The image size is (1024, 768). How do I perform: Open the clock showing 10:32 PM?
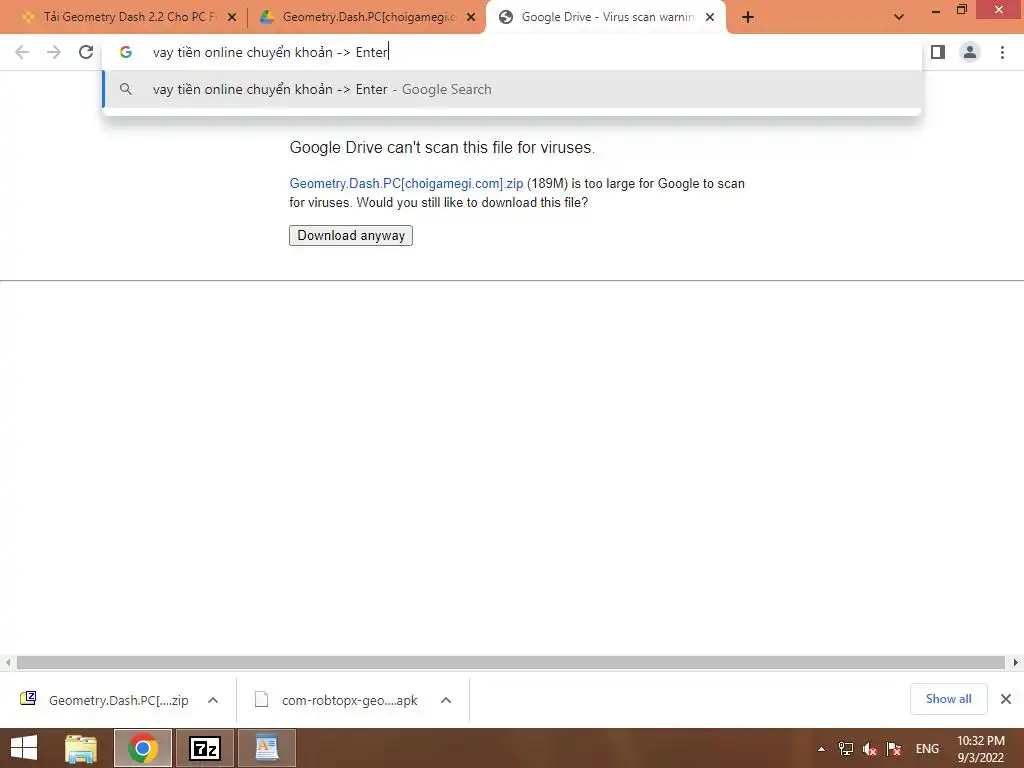tap(981, 749)
